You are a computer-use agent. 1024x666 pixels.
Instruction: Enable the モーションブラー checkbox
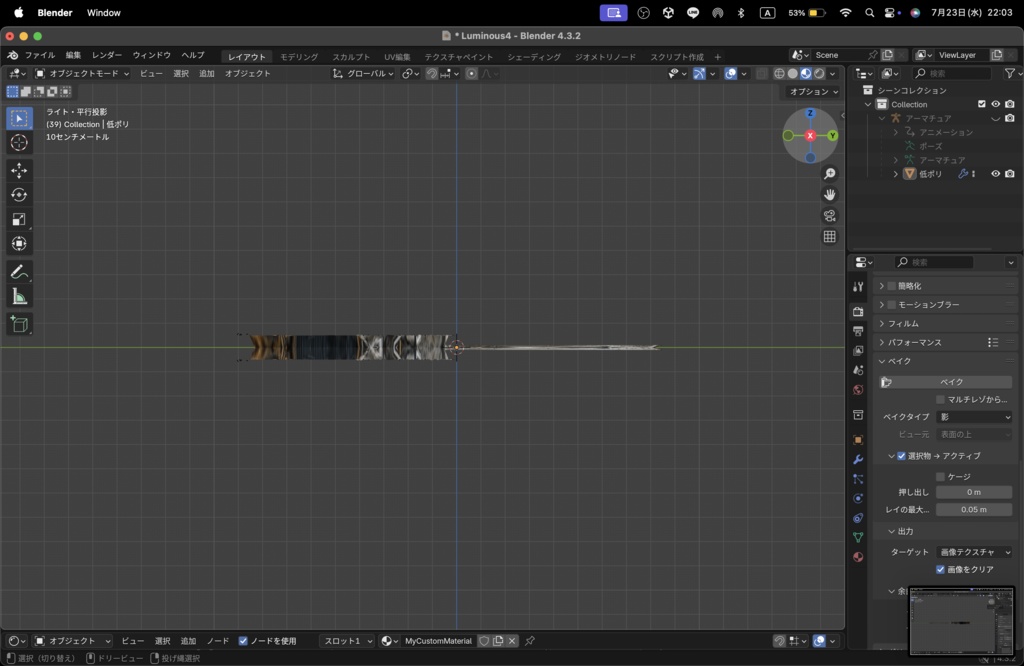pyautogui.click(x=891, y=305)
